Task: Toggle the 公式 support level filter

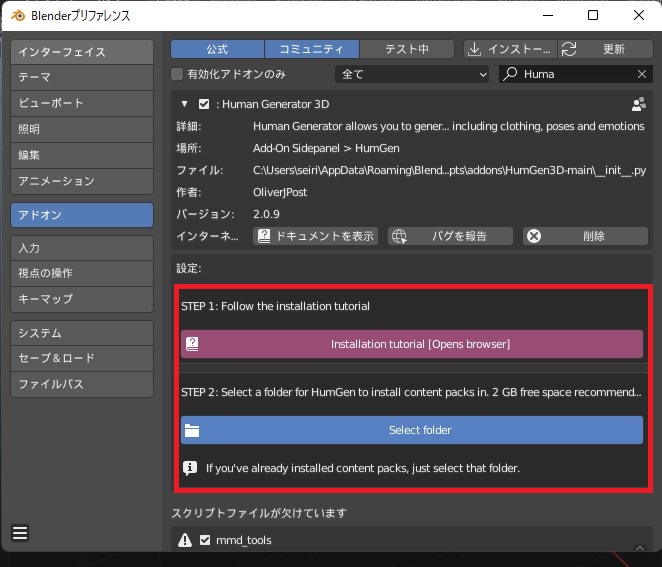Action: point(217,49)
